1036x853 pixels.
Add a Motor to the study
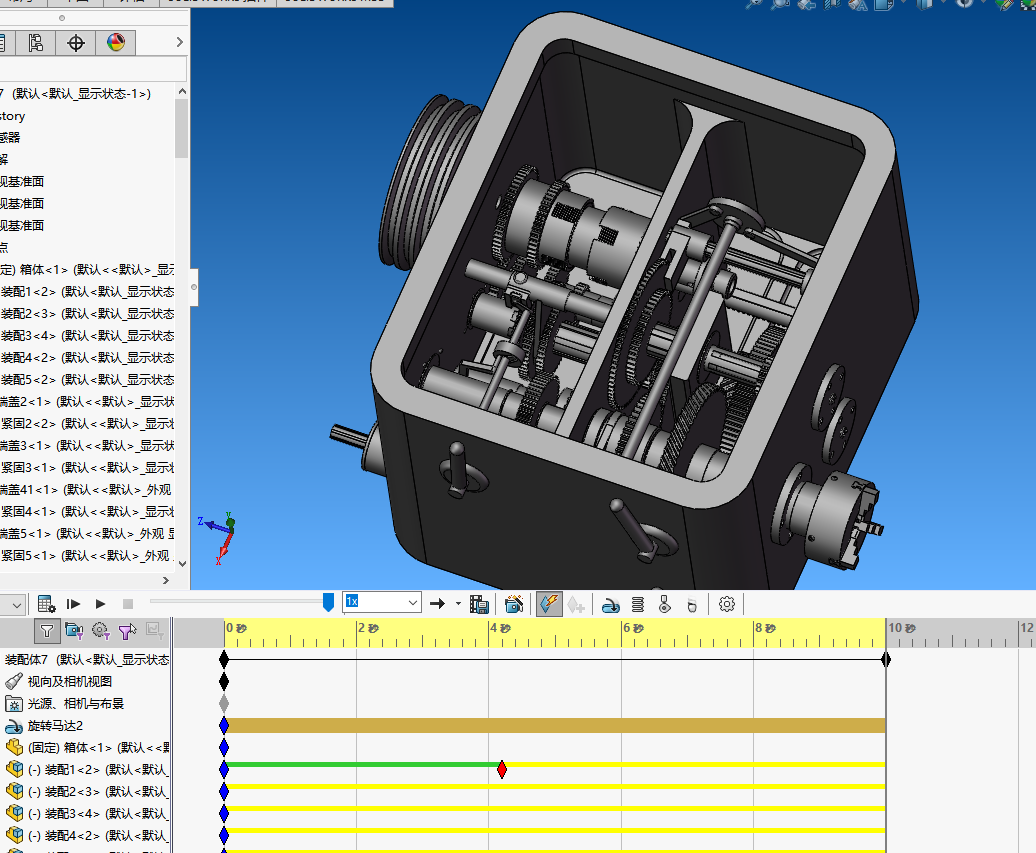click(x=610, y=604)
